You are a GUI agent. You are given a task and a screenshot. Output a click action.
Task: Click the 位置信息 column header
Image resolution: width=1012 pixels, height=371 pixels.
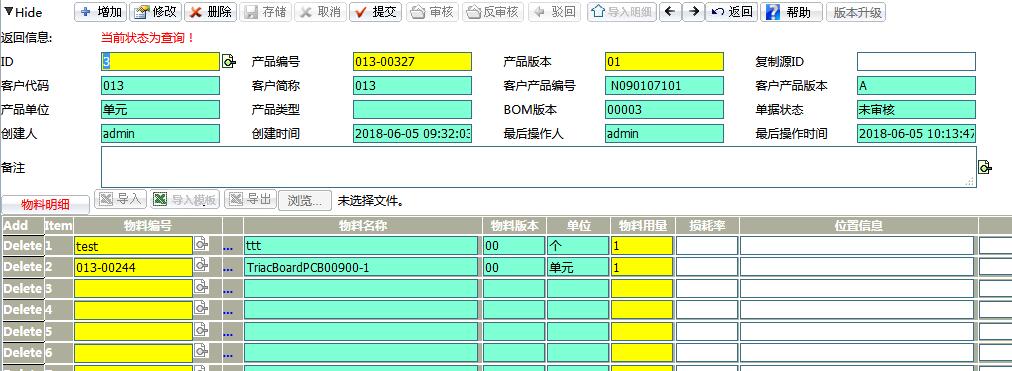coord(858,226)
